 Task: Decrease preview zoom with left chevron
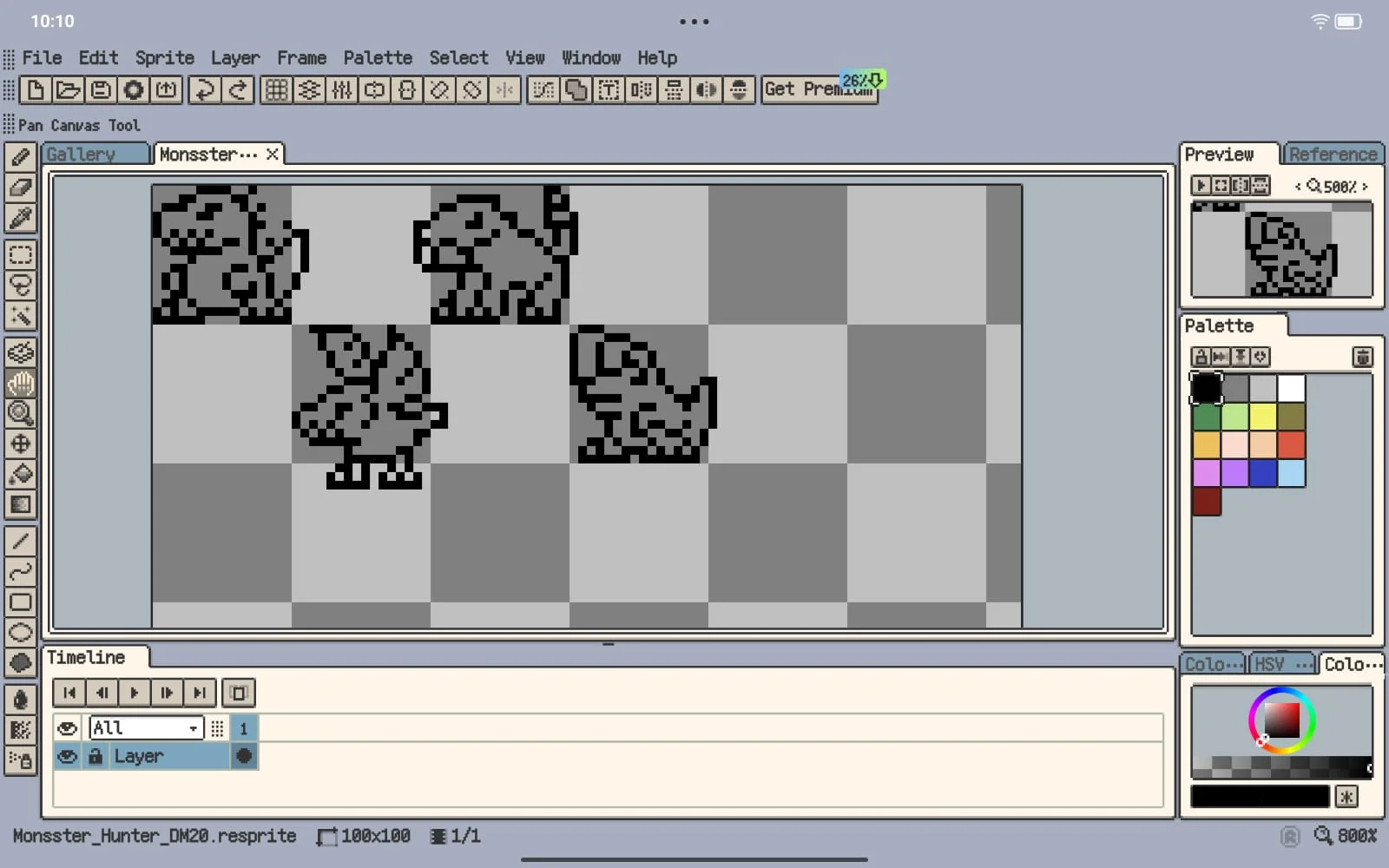click(1298, 187)
